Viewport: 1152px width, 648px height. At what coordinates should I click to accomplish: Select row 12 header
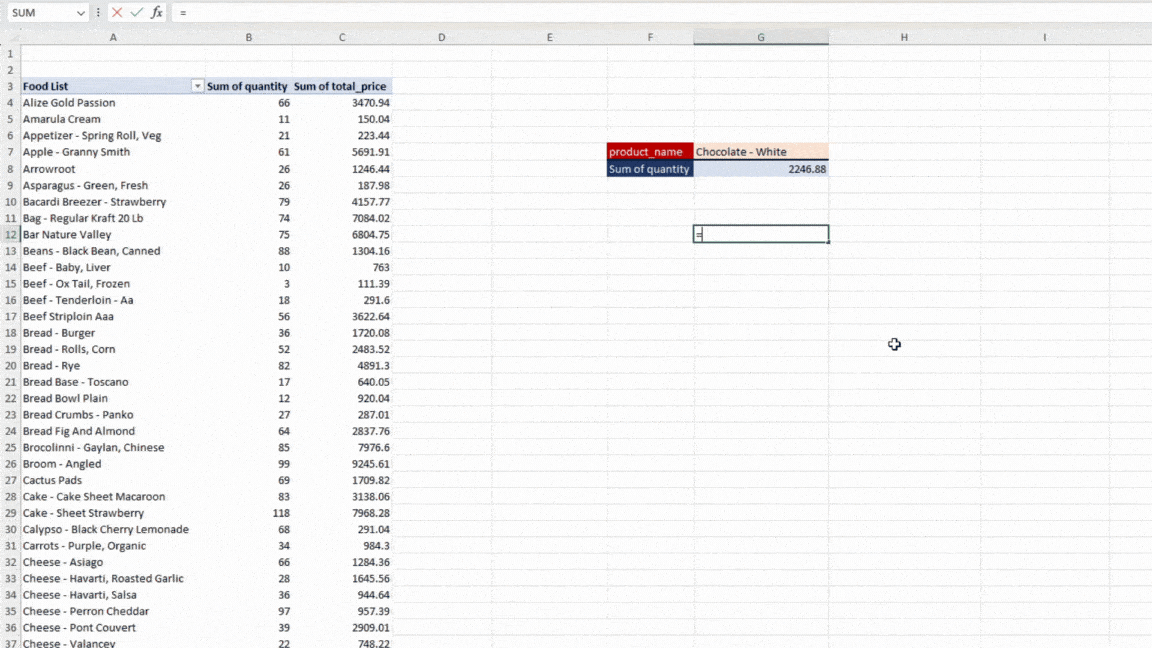click(x=9, y=234)
